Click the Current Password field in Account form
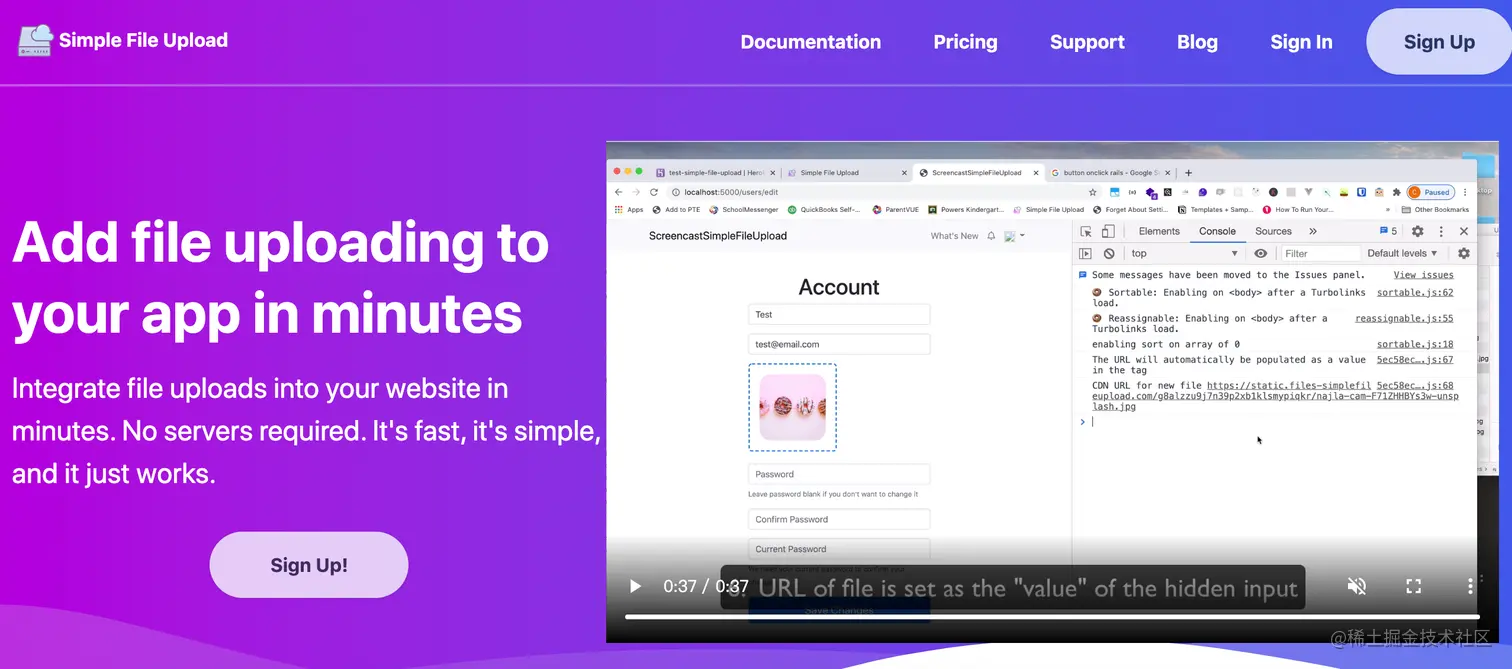This screenshot has height=669, width=1512. 839,549
